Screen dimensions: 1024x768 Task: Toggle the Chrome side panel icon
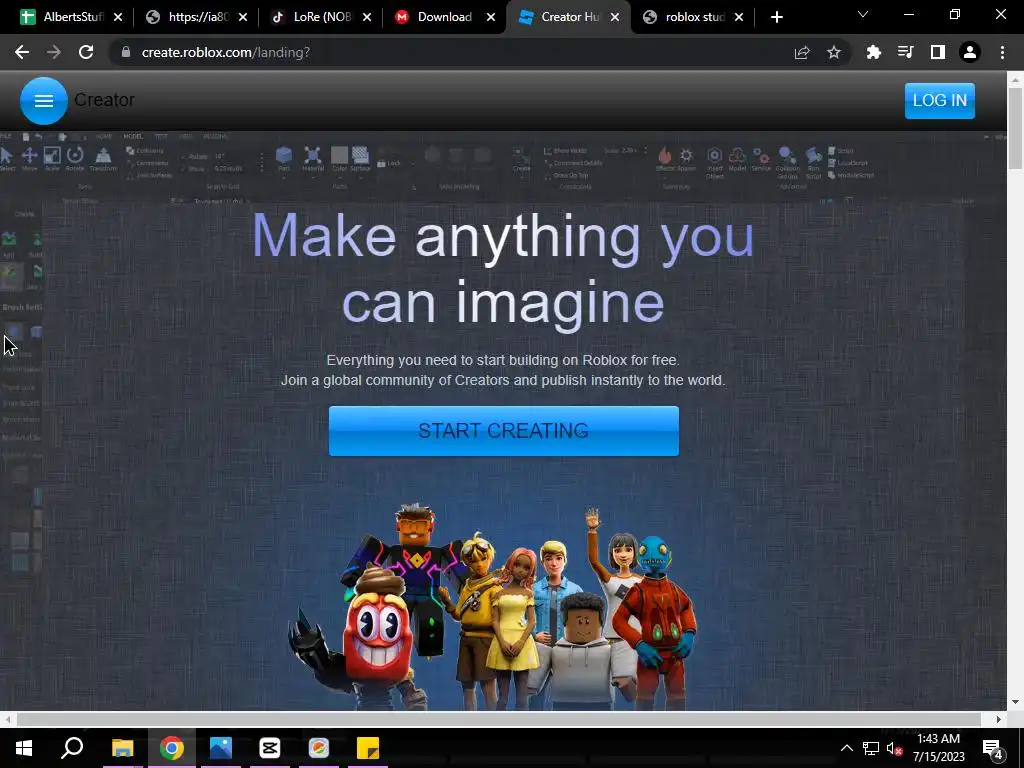click(x=937, y=52)
